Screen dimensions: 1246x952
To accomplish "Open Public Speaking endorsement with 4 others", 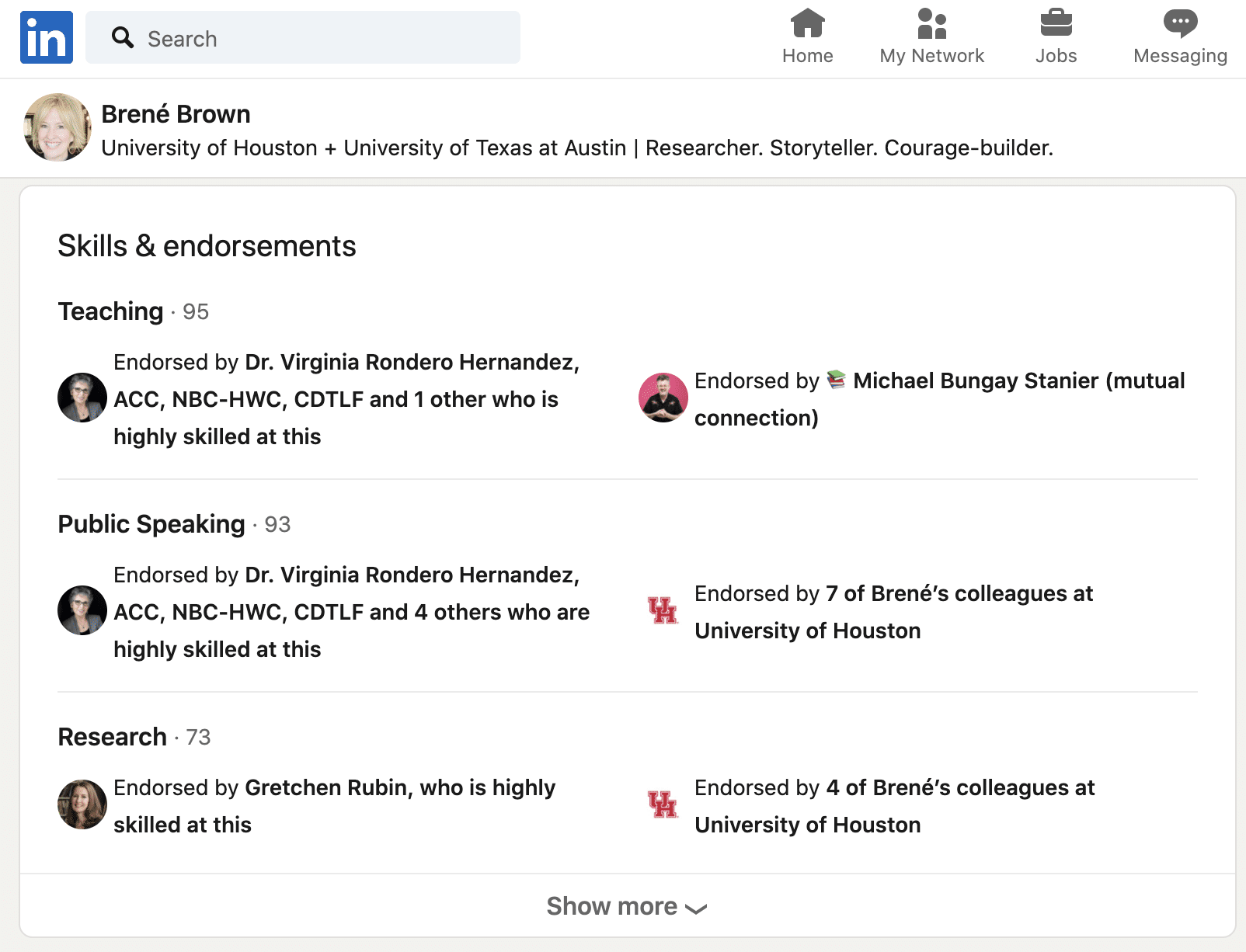I will 351,612.
